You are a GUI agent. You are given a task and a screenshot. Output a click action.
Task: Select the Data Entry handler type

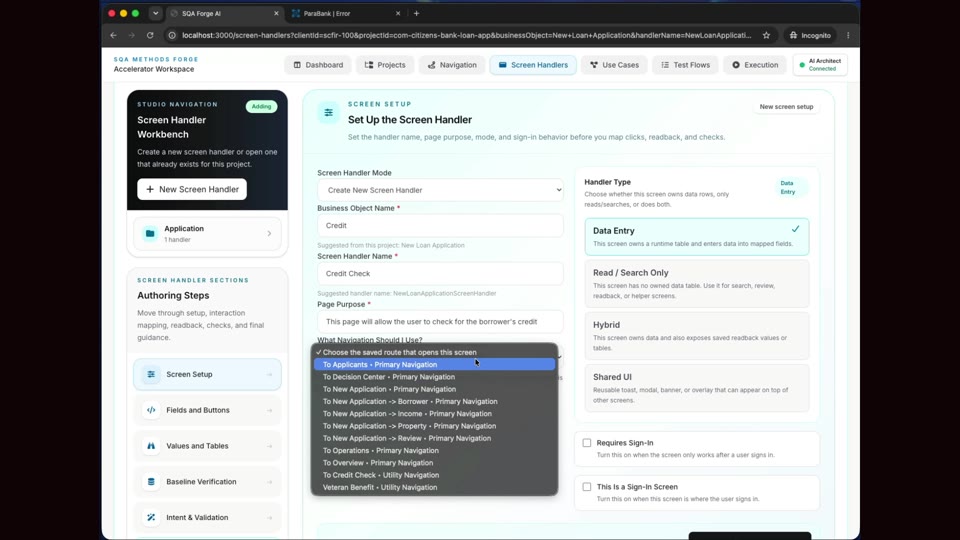(x=697, y=236)
